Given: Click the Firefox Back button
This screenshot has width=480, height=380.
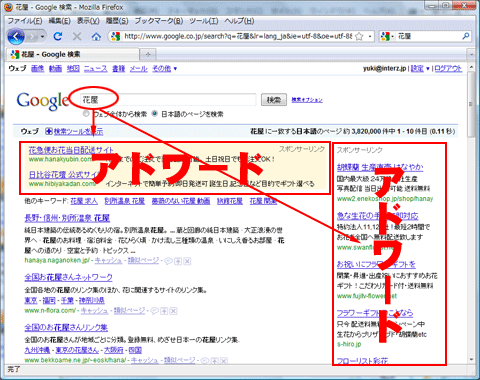Looking at the screenshot, I should pyautogui.click(x=16, y=36).
